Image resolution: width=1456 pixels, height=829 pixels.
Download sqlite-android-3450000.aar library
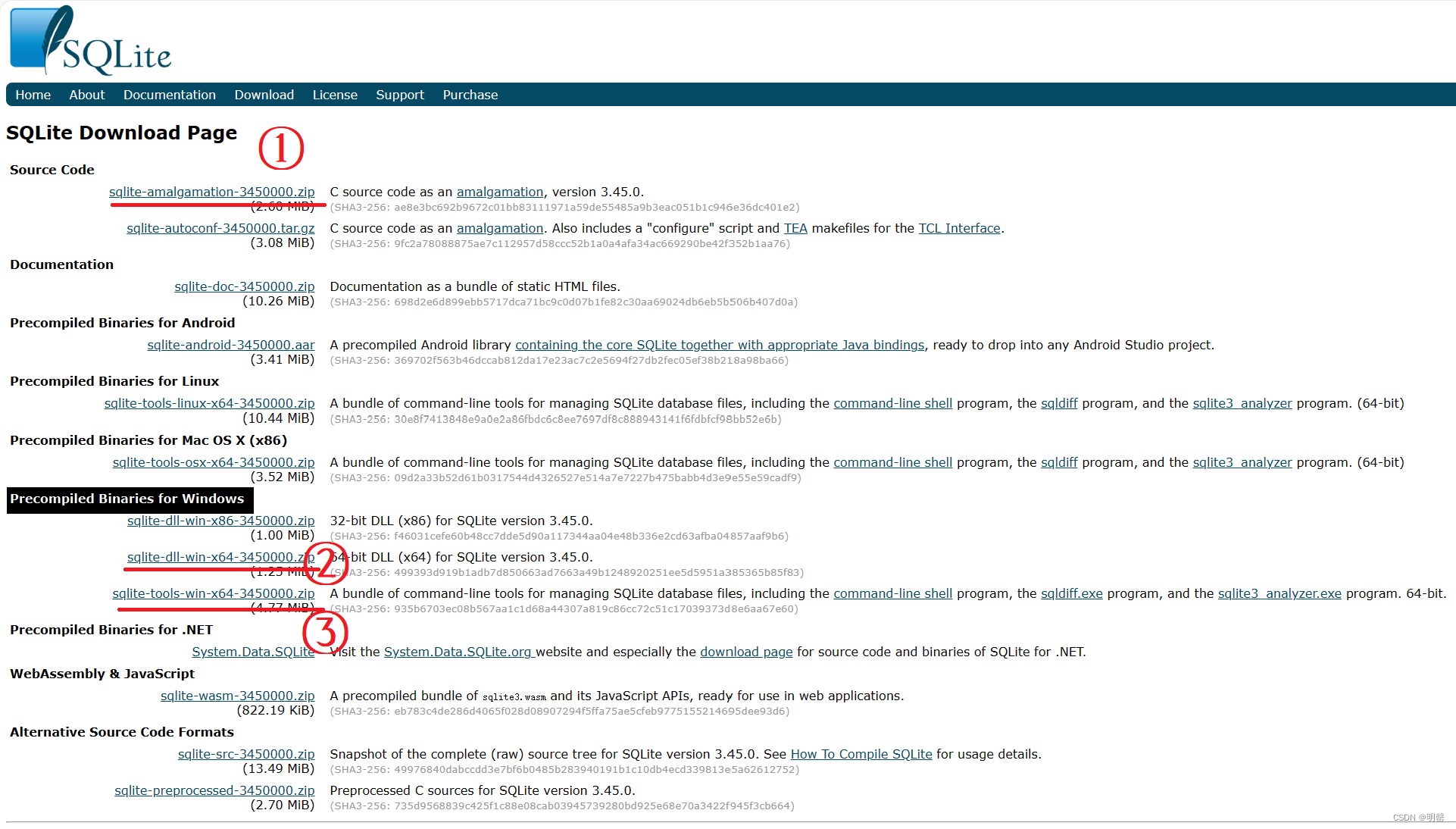click(230, 345)
